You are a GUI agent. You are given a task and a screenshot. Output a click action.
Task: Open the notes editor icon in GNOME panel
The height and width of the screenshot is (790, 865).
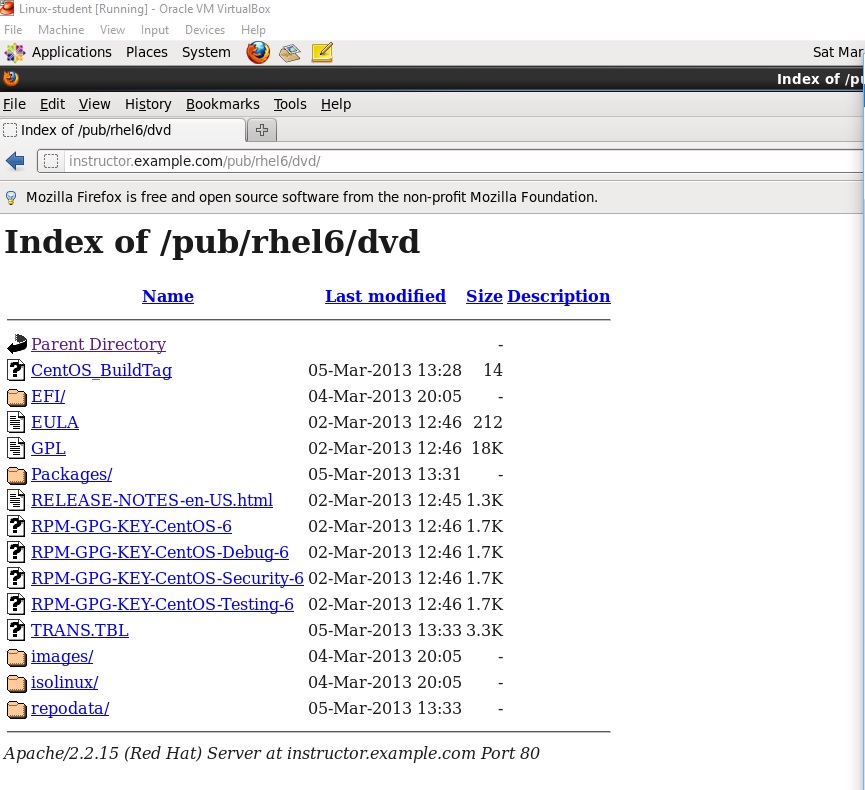pos(322,52)
